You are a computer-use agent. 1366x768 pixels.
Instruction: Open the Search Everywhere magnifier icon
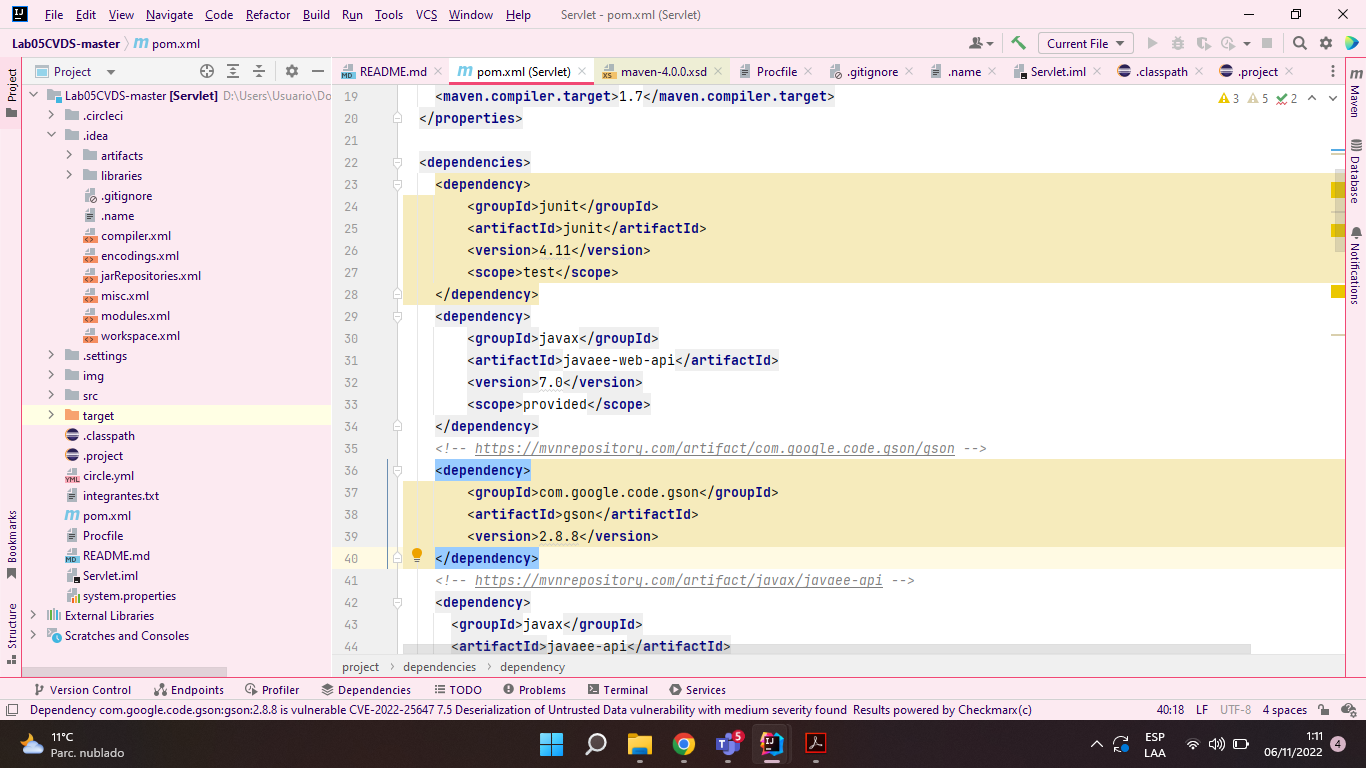[1300, 44]
